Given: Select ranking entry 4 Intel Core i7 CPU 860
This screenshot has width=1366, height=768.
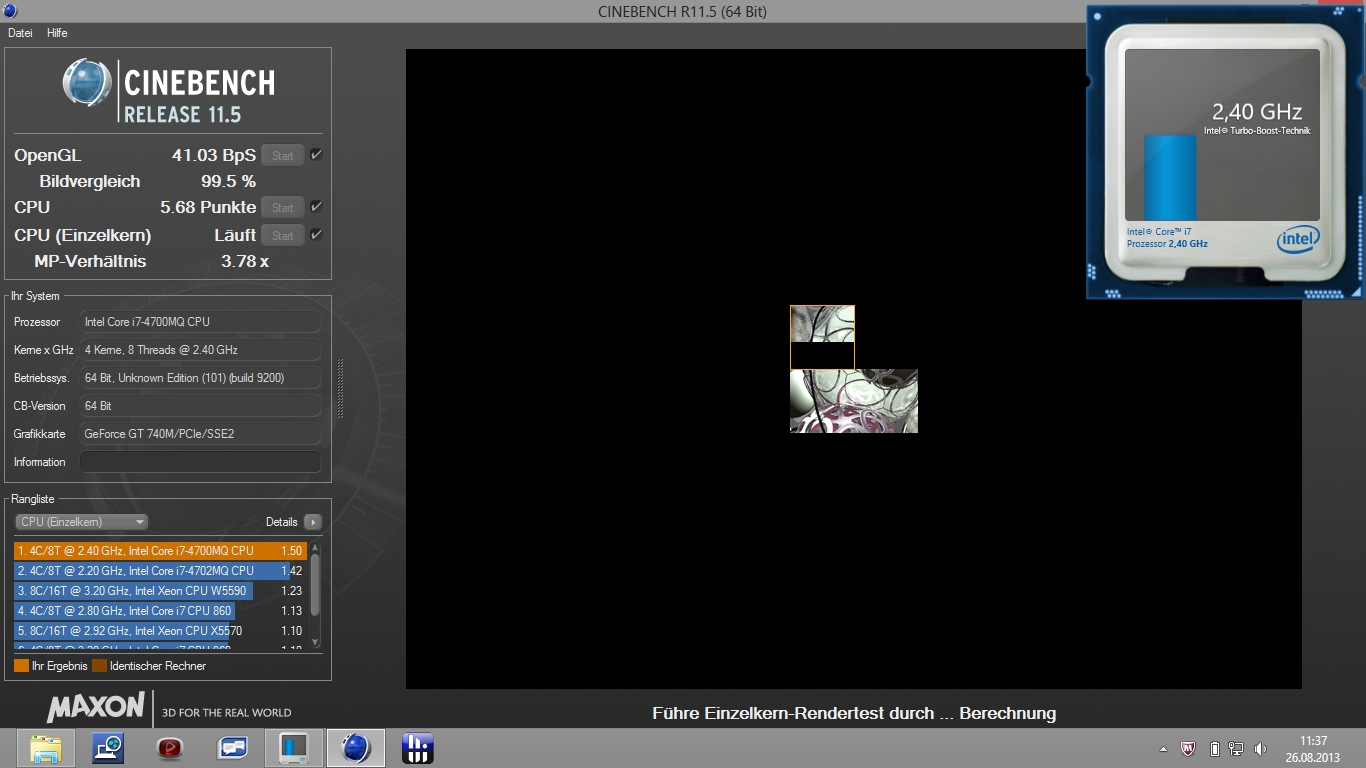Looking at the screenshot, I should click(x=160, y=611).
